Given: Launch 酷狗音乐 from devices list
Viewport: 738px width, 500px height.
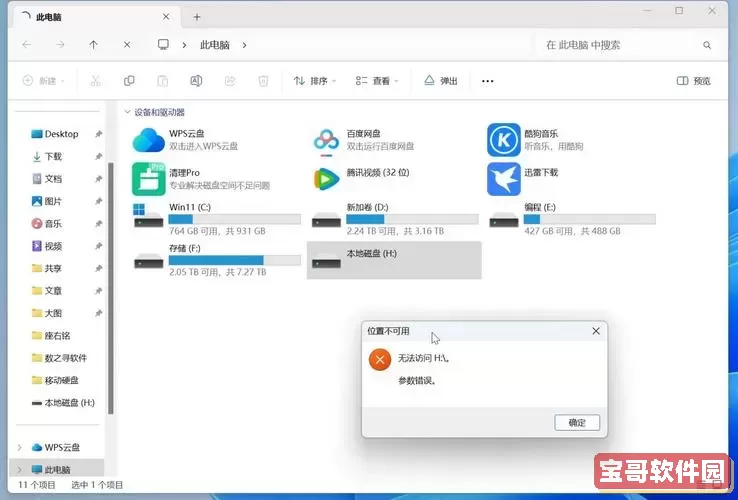Looking at the screenshot, I should click(504, 140).
